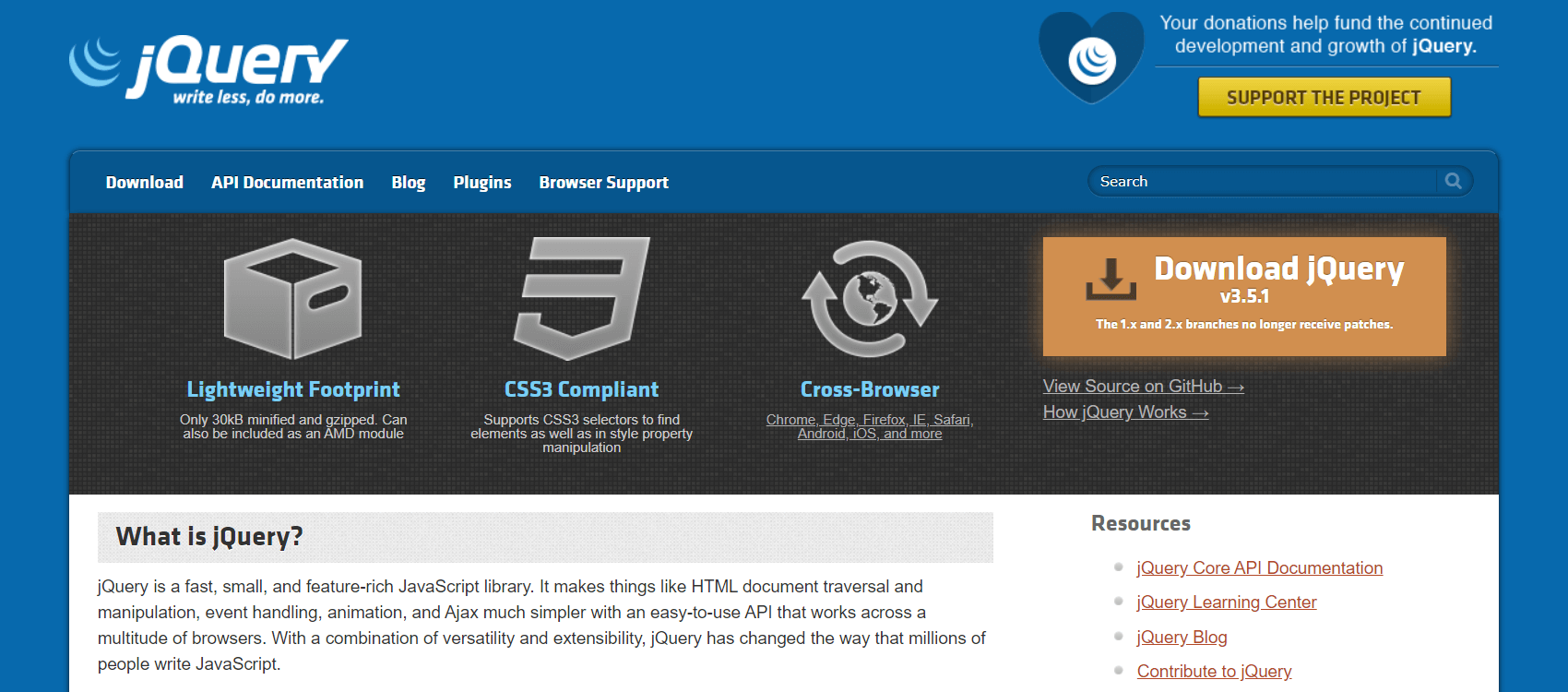
Task: Open API Documentation from the navigation bar
Action: 287,183
